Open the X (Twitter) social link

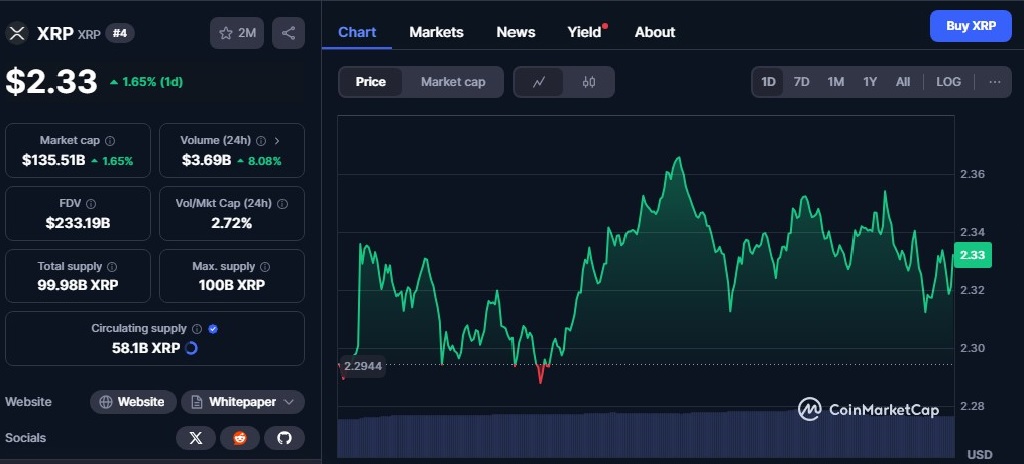[196, 438]
